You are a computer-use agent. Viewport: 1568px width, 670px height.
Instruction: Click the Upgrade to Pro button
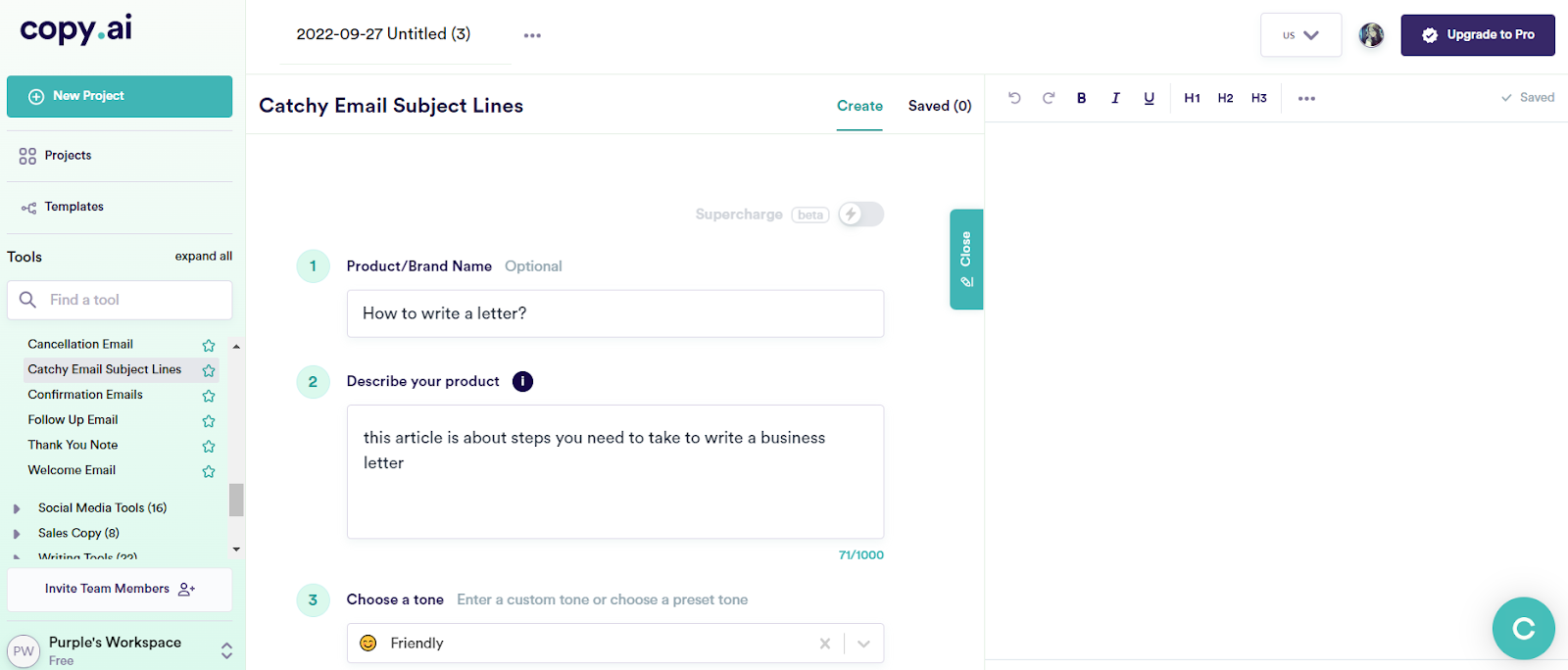[x=1477, y=35]
